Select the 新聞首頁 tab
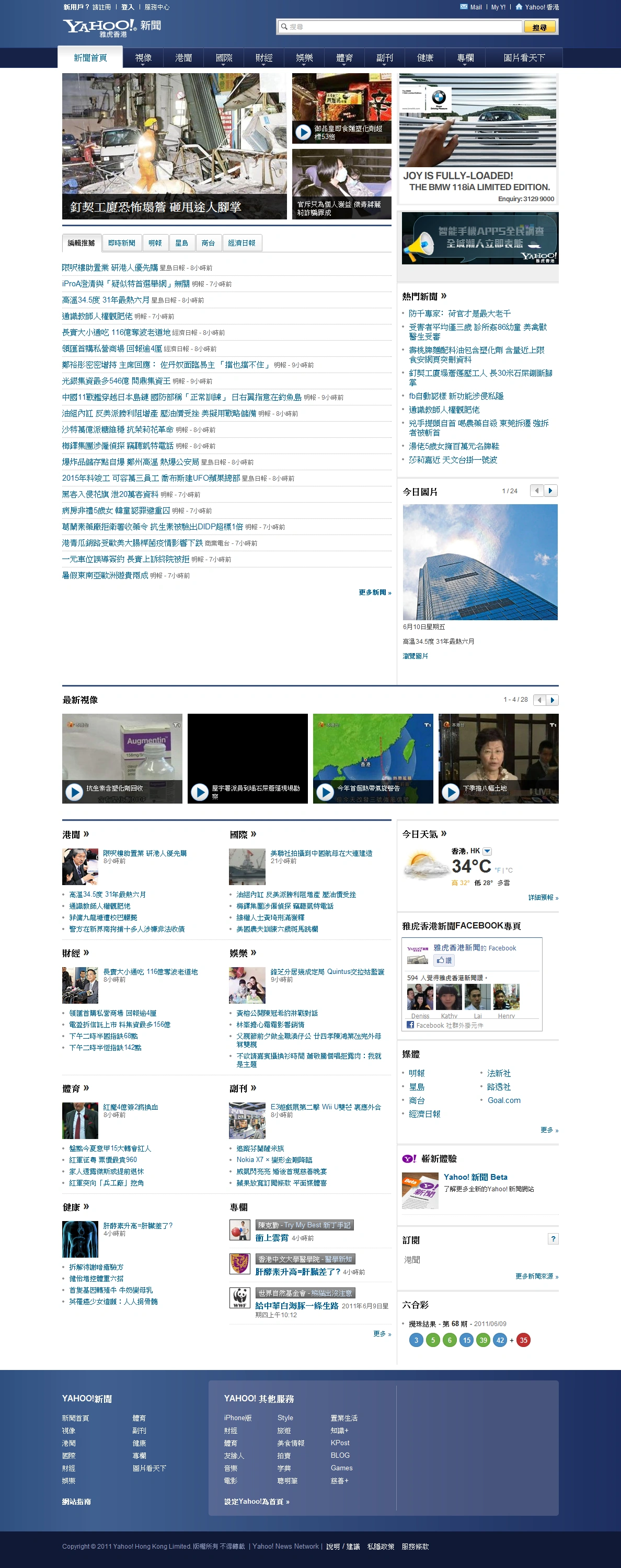The width and height of the screenshot is (621, 1568). pyautogui.click(x=90, y=58)
